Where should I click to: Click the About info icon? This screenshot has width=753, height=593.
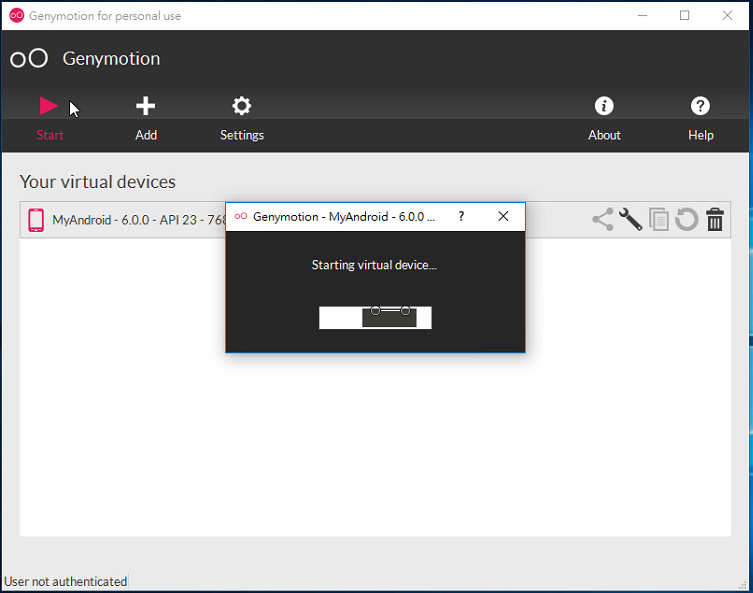(x=604, y=106)
